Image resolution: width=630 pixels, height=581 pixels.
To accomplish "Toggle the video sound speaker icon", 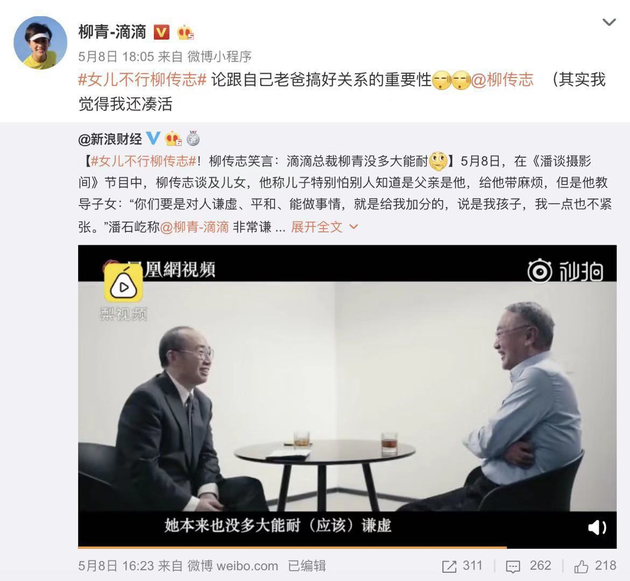I will pos(597,528).
